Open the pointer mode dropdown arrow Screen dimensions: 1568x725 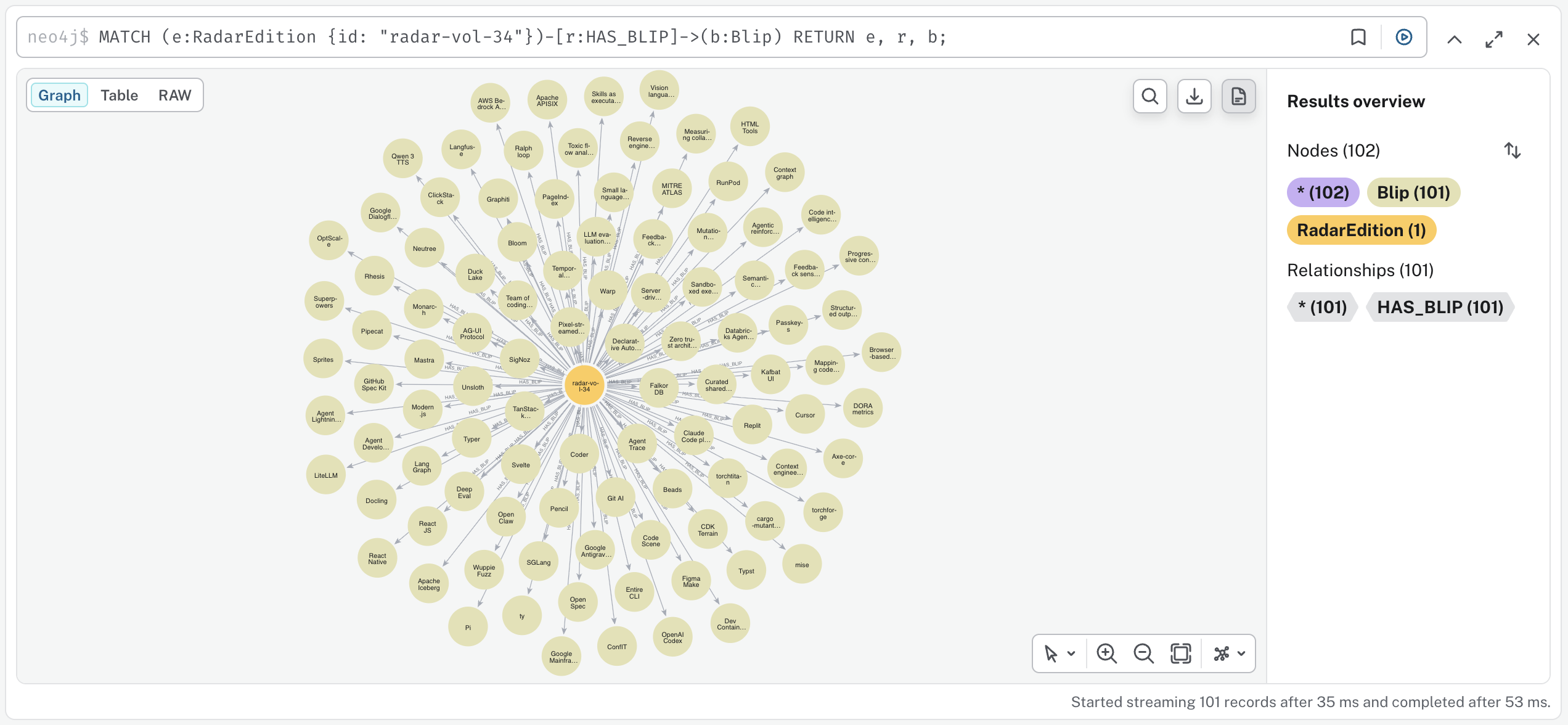click(1071, 653)
